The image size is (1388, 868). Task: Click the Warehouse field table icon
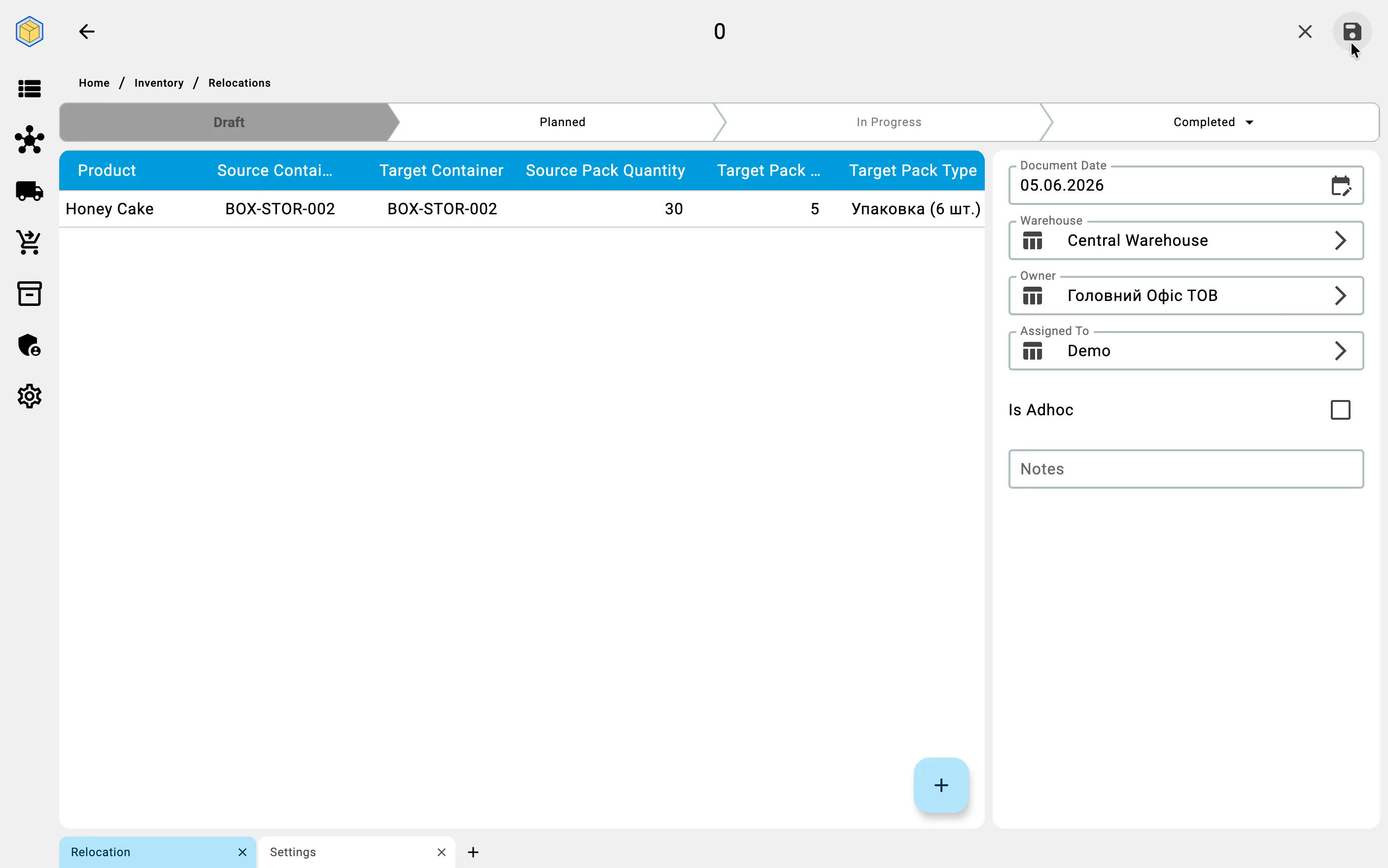point(1032,240)
